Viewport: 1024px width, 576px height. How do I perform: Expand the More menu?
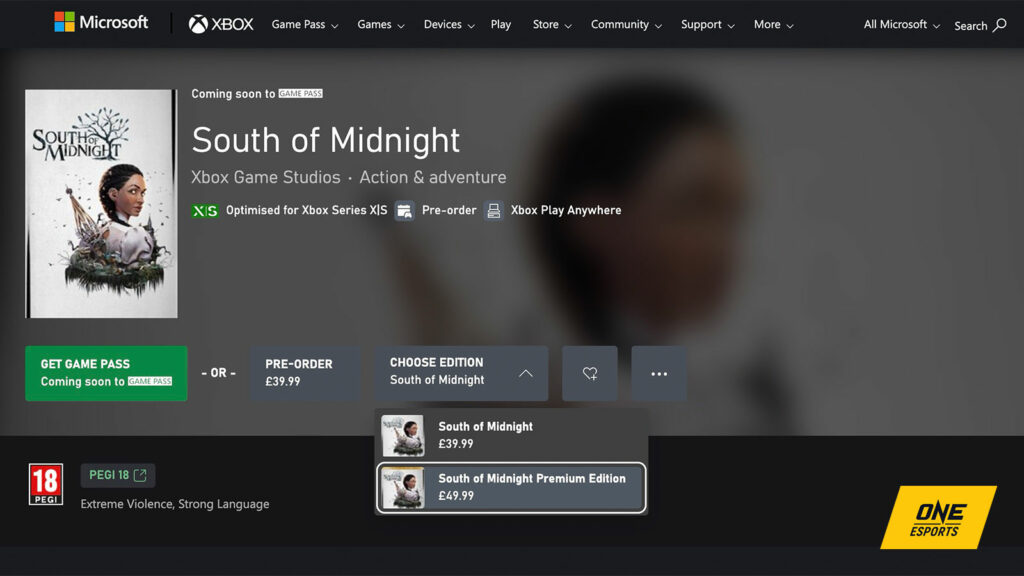pos(773,25)
